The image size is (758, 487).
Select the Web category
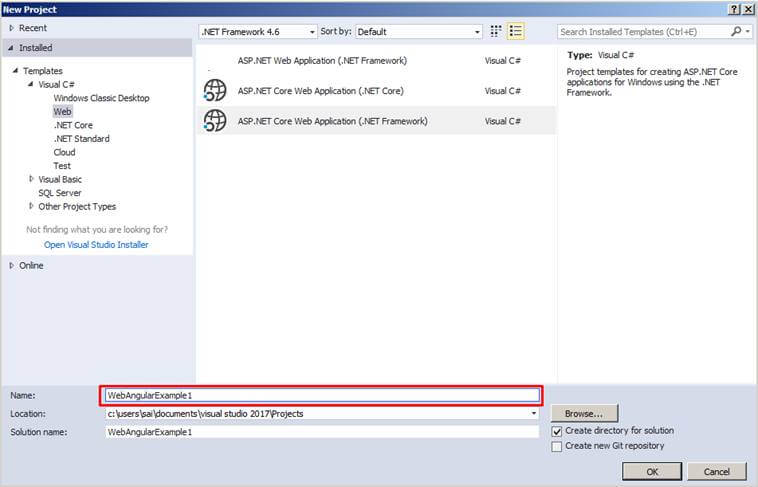(x=62, y=111)
